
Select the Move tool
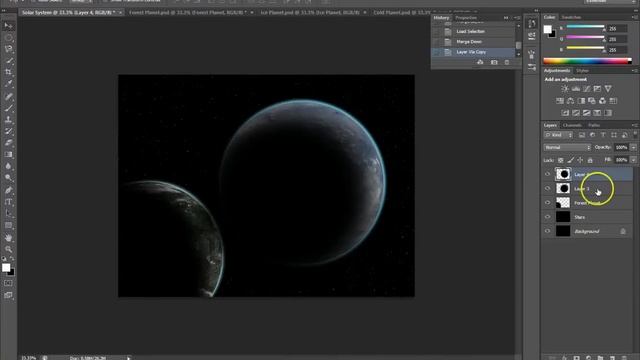tap(8, 26)
